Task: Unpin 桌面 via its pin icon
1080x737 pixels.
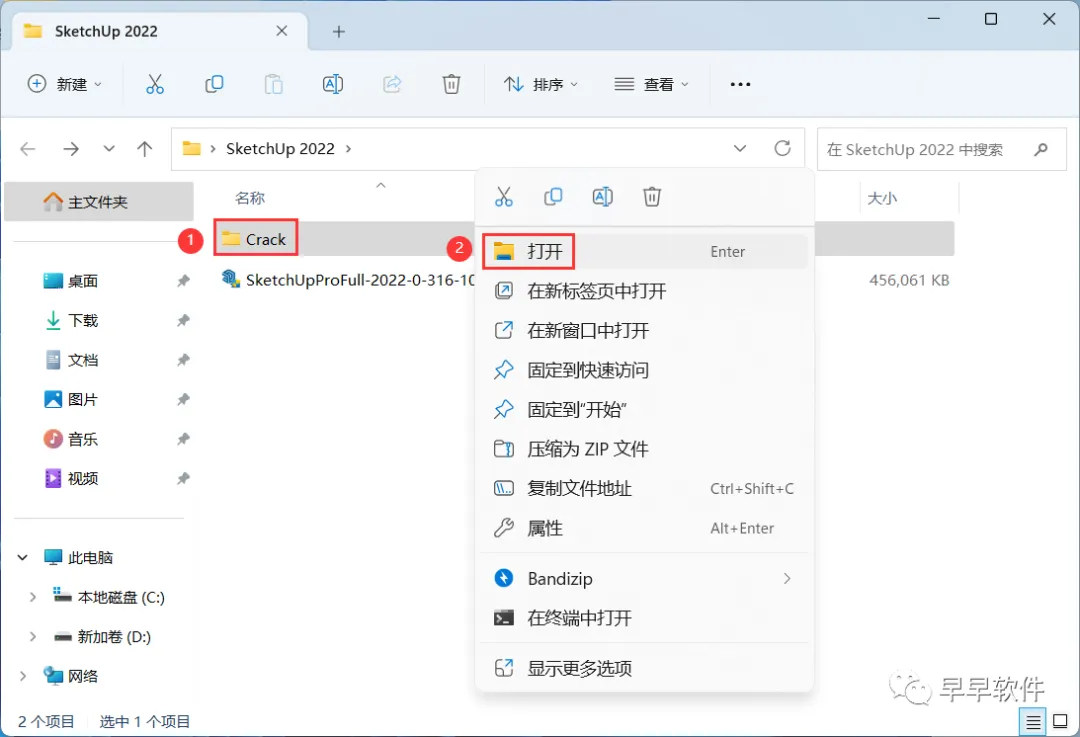Action: tap(183, 281)
